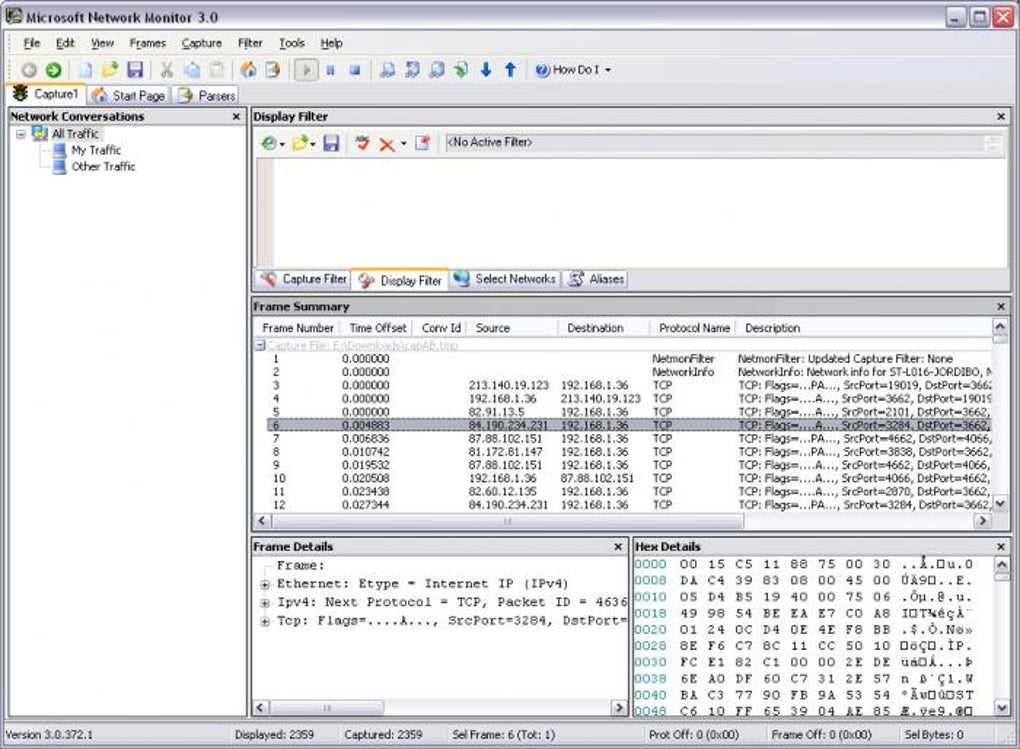Click the blue up arrow toolbar icon
The image size is (1020, 749).
(510, 70)
